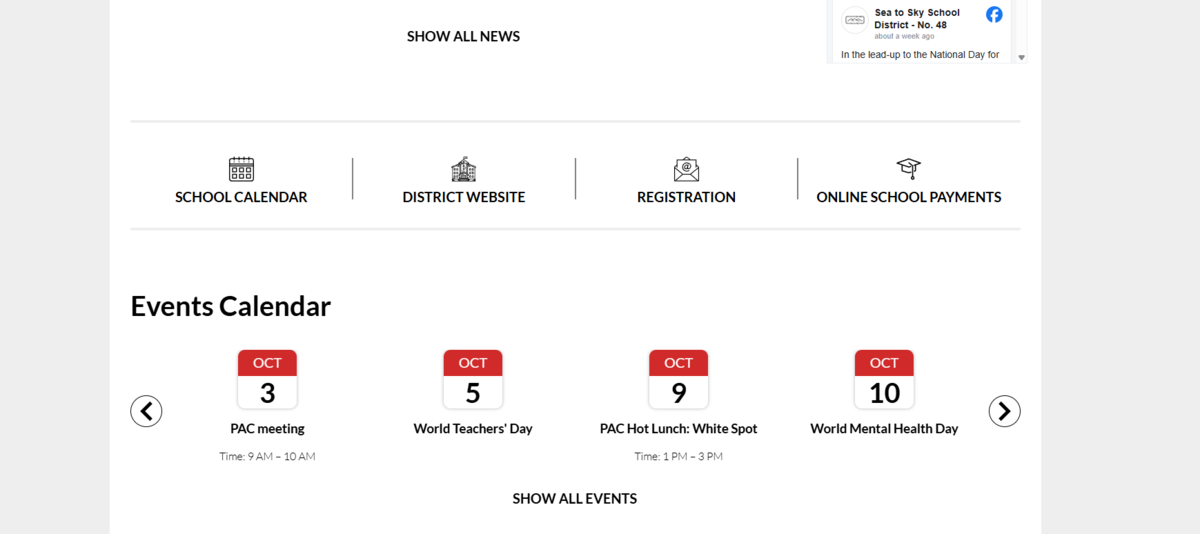Open the Show All News link

click(x=463, y=36)
